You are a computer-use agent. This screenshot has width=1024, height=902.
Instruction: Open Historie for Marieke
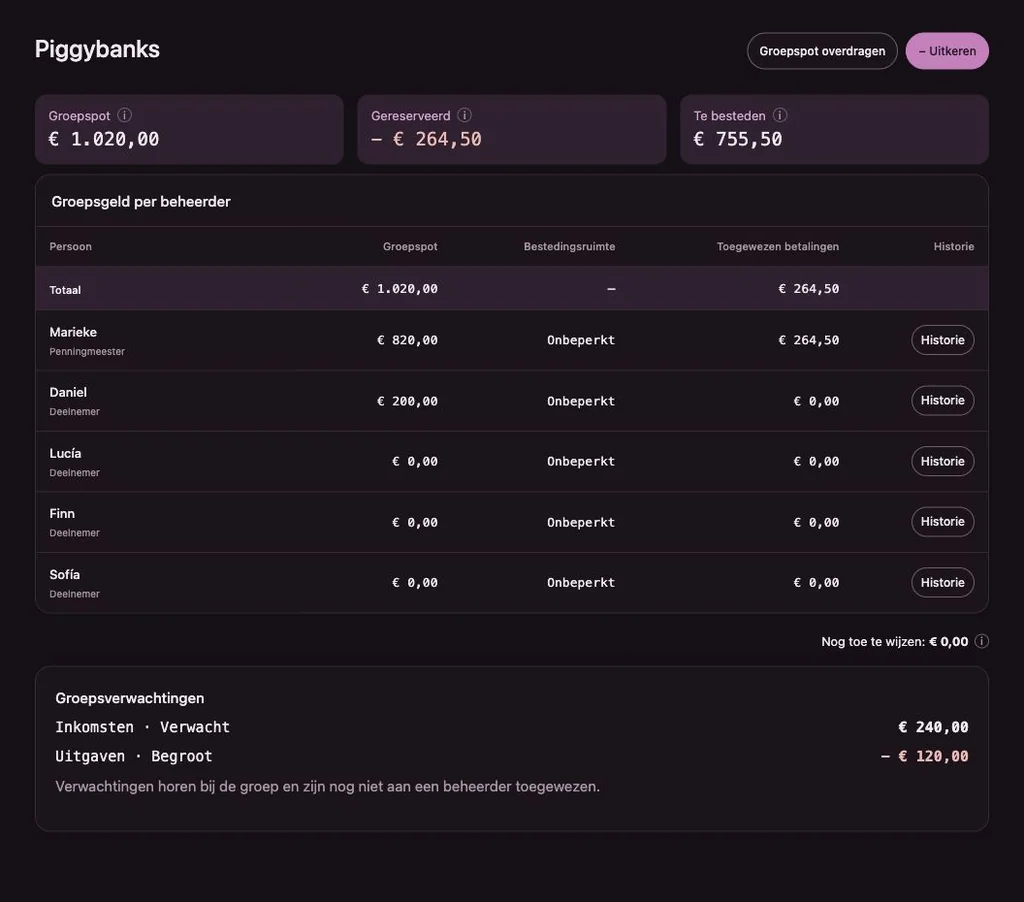[x=942, y=340]
